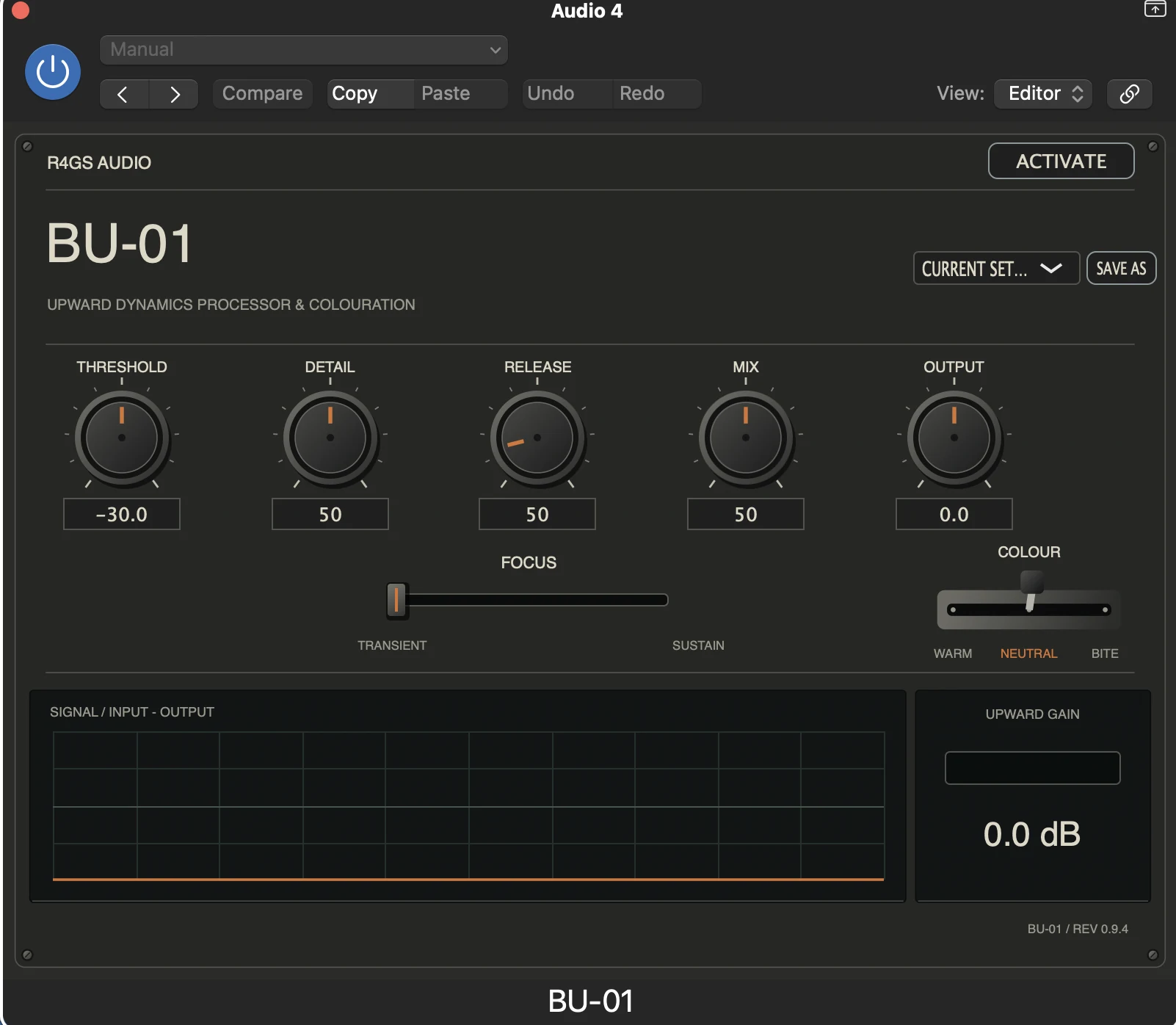Click the MIX knob
Image resolution: width=1176 pixels, height=1025 pixels.
[746, 438]
